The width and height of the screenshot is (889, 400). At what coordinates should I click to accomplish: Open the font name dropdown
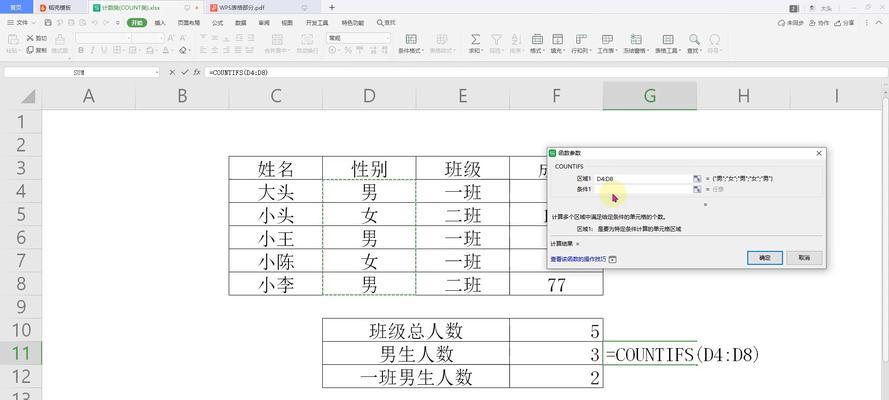pos(129,38)
